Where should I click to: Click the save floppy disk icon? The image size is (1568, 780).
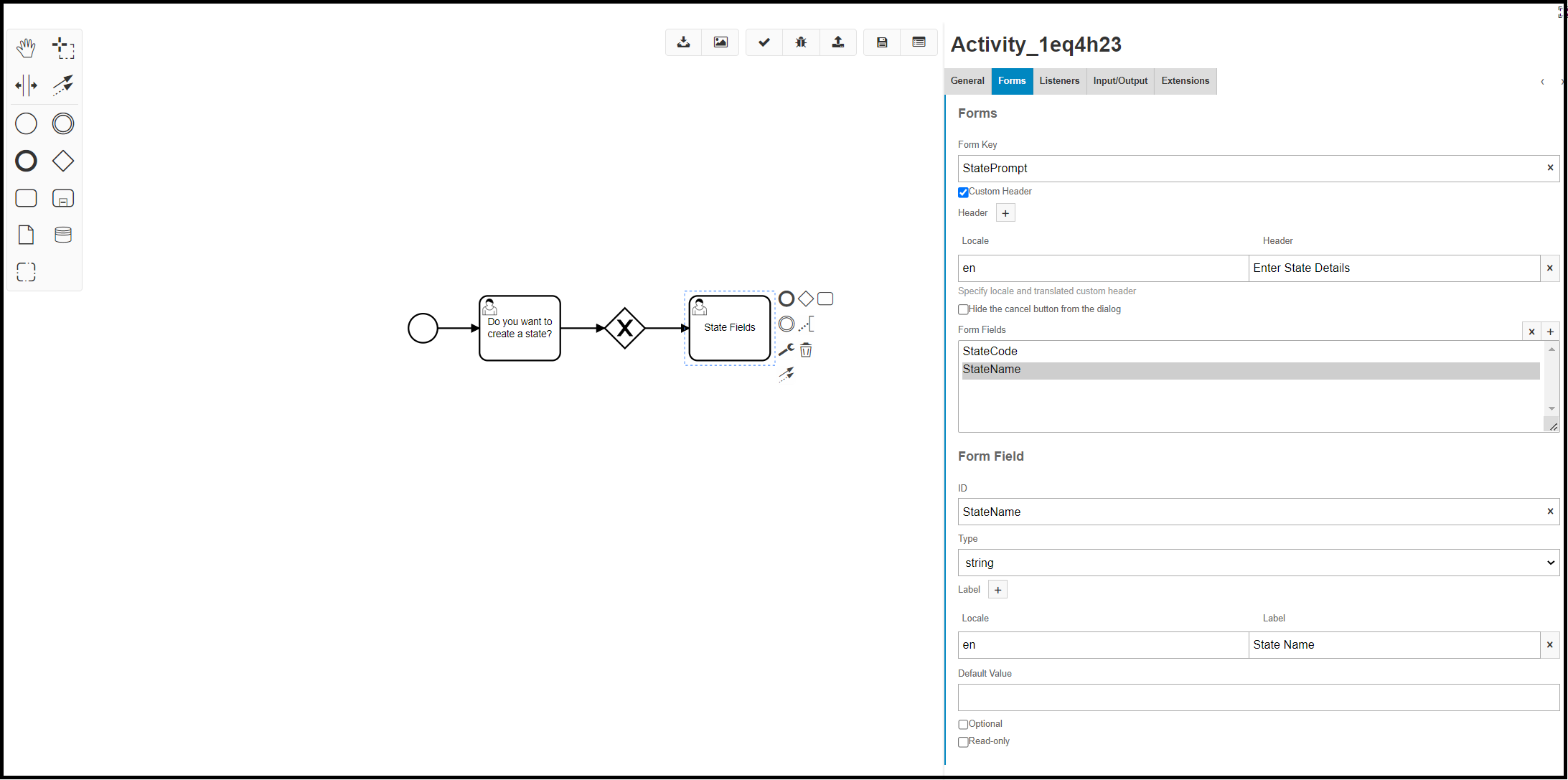click(882, 42)
